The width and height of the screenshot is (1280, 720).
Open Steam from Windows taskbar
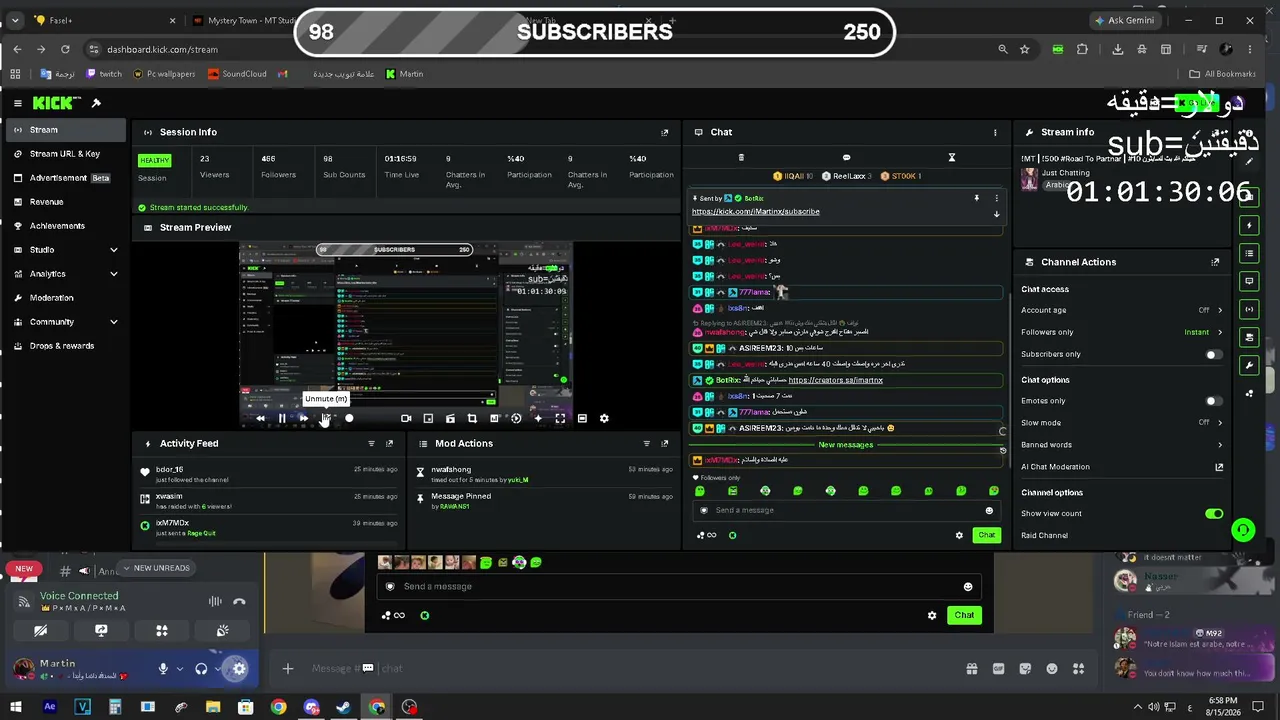pyautogui.click(x=344, y=707)
